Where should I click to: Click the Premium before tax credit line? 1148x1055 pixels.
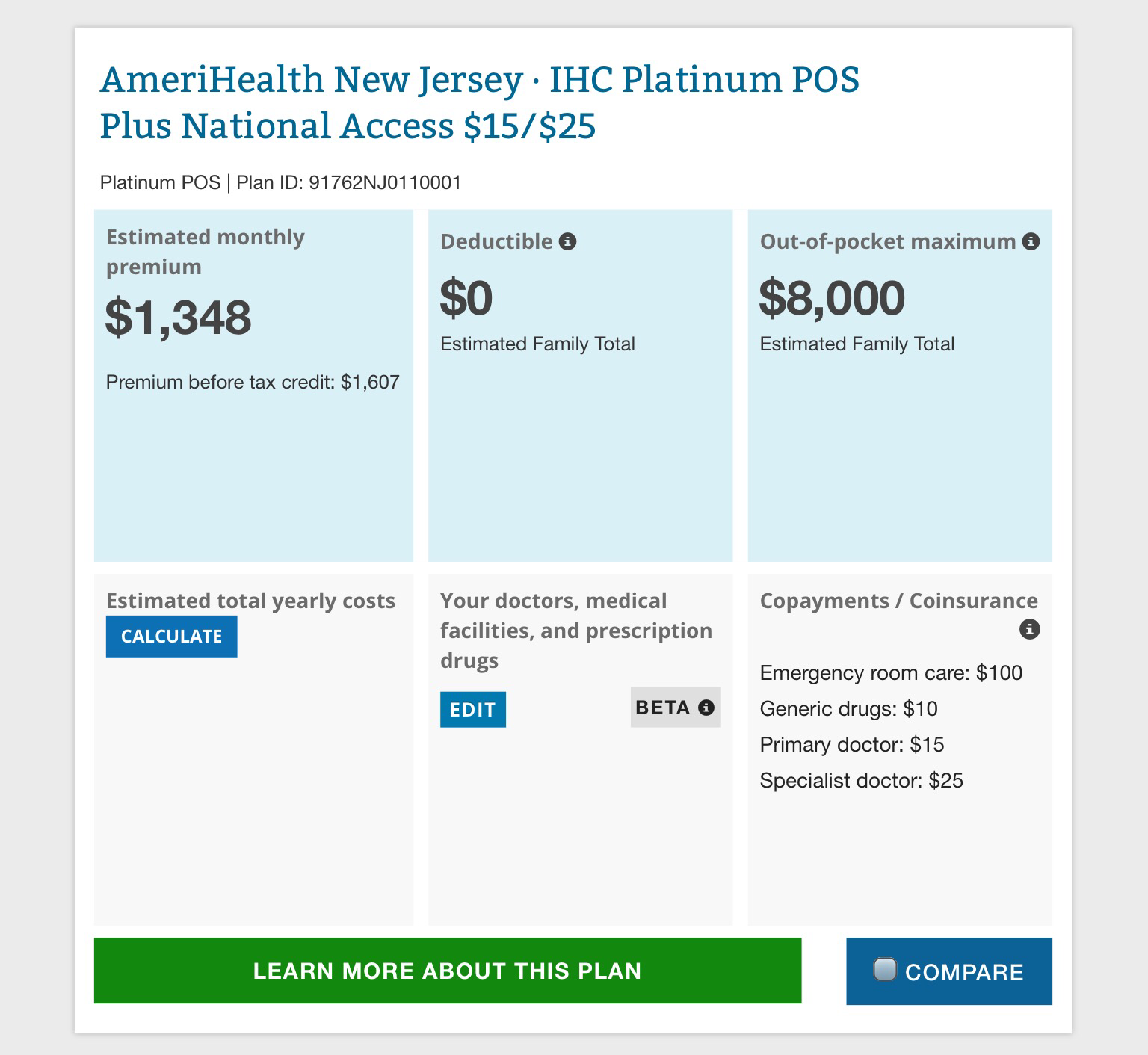pyautogui.click(x=253, y=382)
